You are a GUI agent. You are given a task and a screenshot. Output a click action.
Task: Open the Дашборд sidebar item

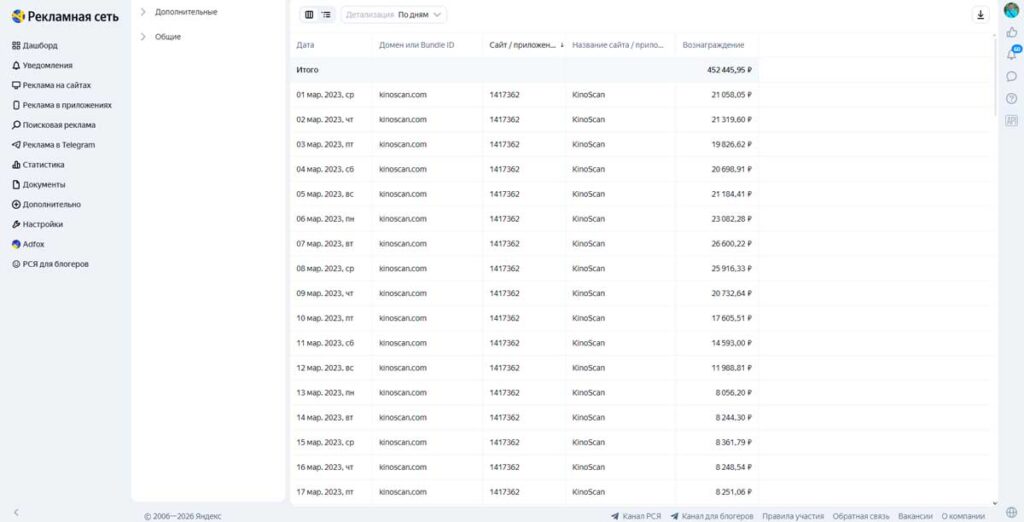[35, 46]
